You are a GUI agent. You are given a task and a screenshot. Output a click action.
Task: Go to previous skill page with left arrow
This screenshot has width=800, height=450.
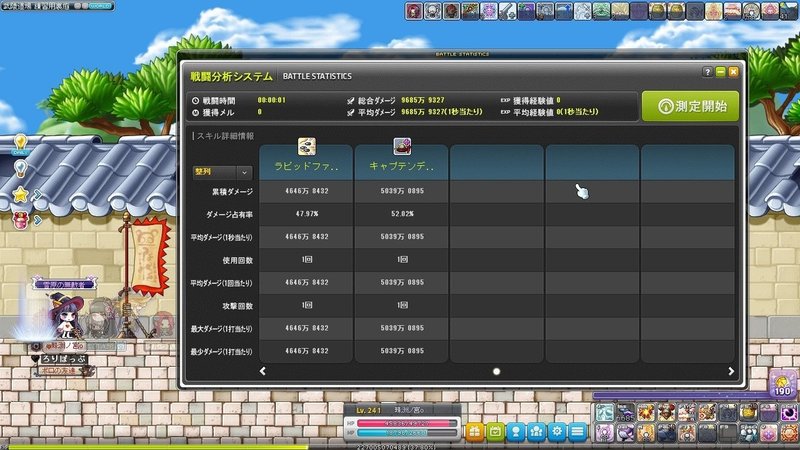click(x=262, y=371)
